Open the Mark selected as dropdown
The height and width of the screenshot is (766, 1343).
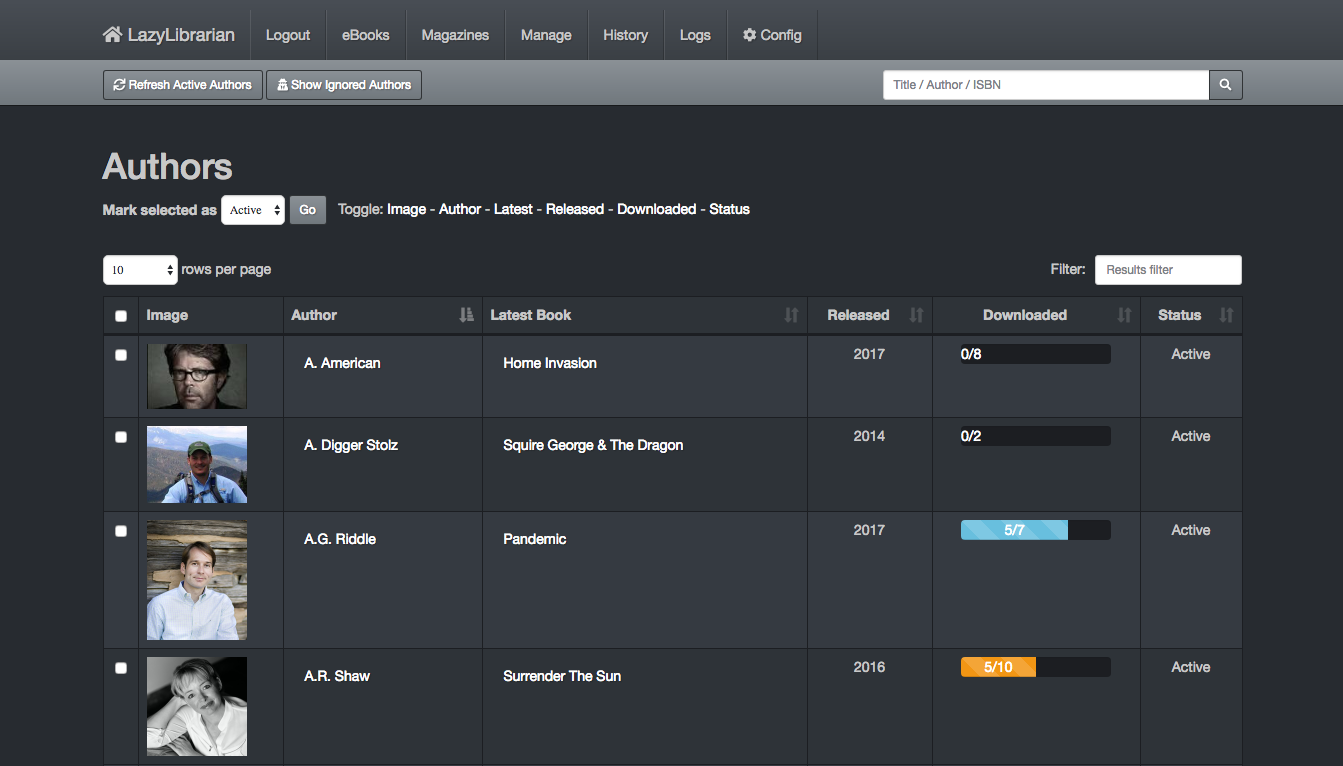(x=252, y=210)
